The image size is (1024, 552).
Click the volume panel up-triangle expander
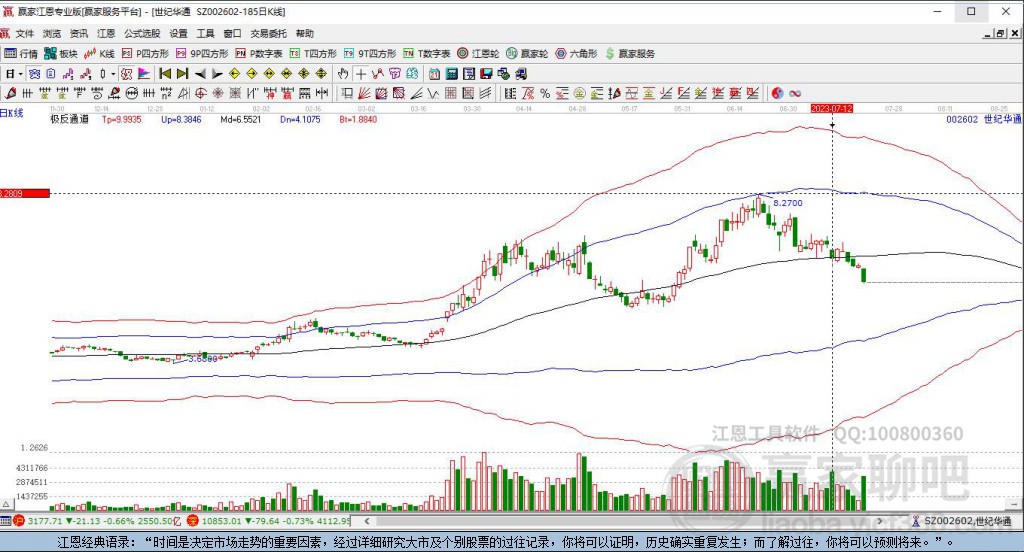coord(6,504)
